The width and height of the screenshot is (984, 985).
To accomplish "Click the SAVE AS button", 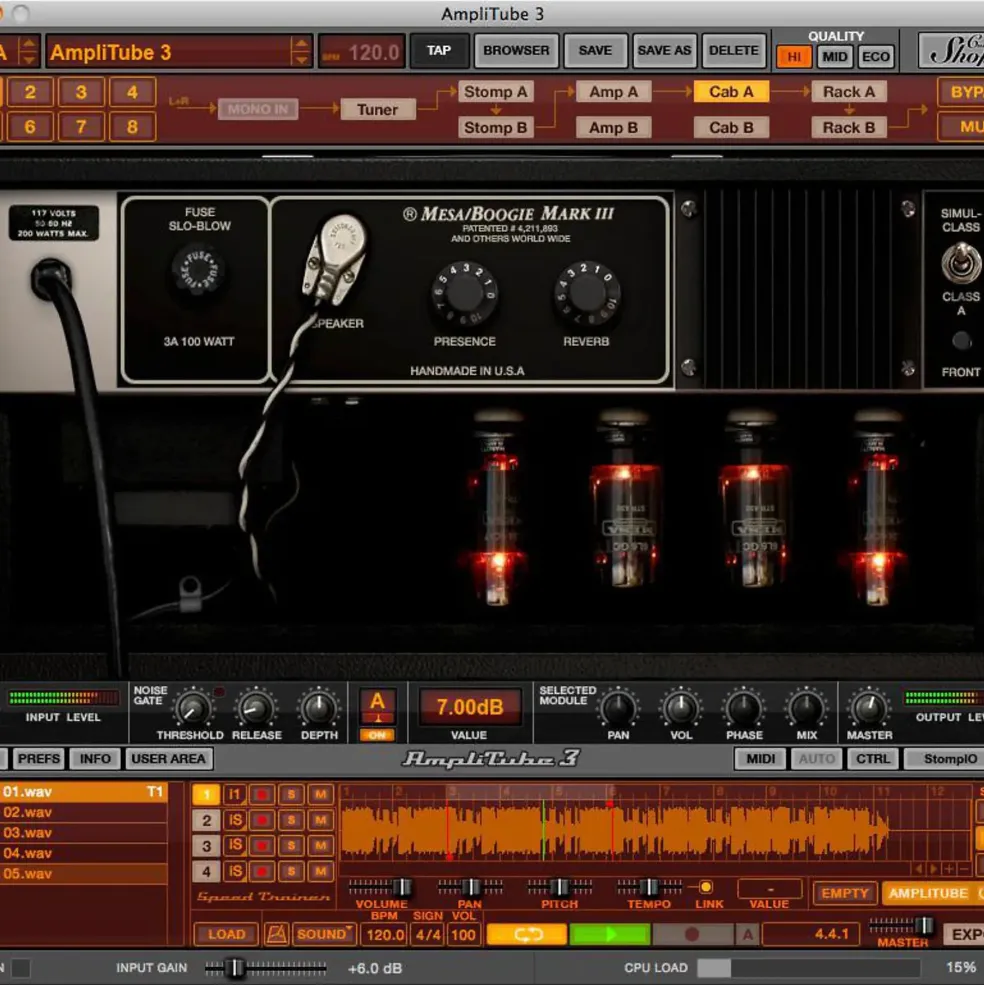I will click(x=664, y=50).
